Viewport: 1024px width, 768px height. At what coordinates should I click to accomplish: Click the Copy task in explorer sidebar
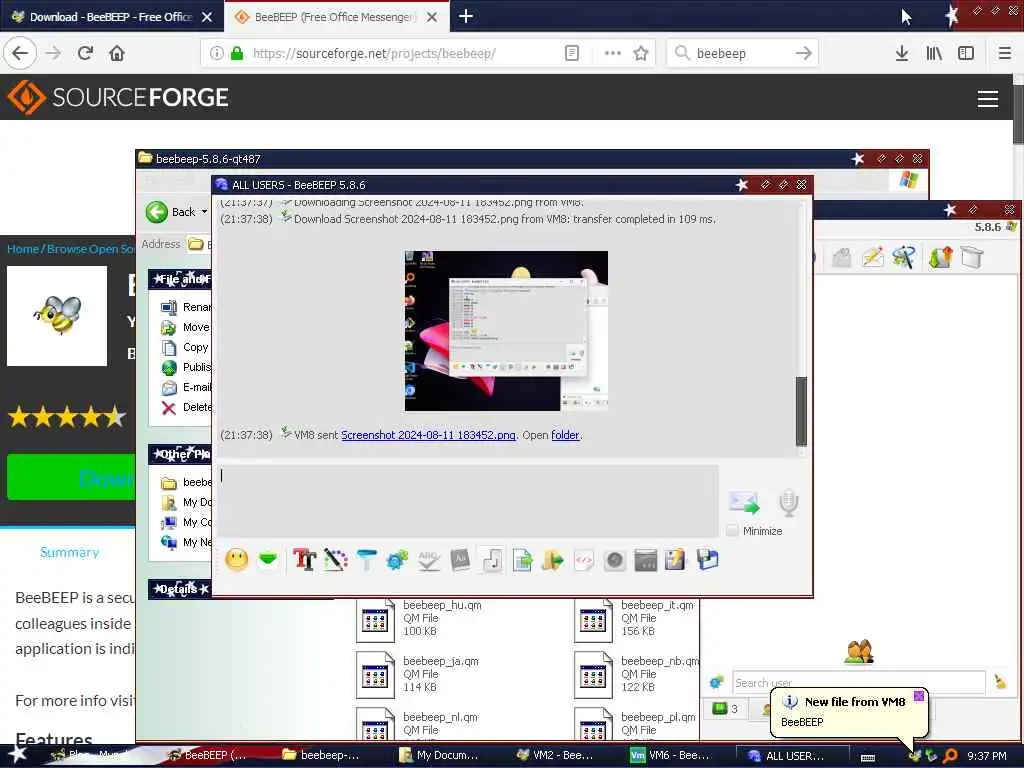click(x=185, y=347)
